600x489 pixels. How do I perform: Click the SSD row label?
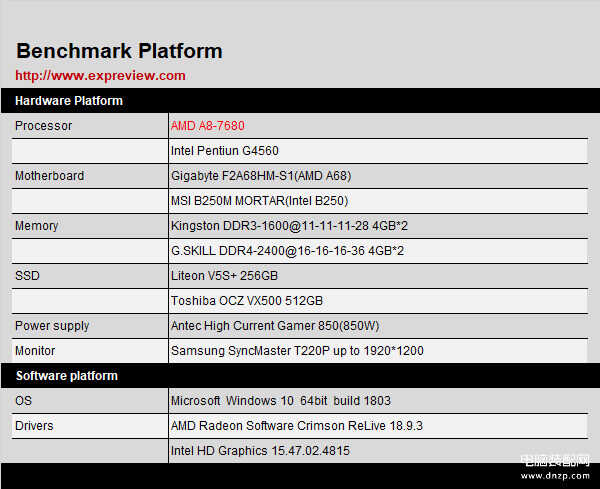point(27,275)
